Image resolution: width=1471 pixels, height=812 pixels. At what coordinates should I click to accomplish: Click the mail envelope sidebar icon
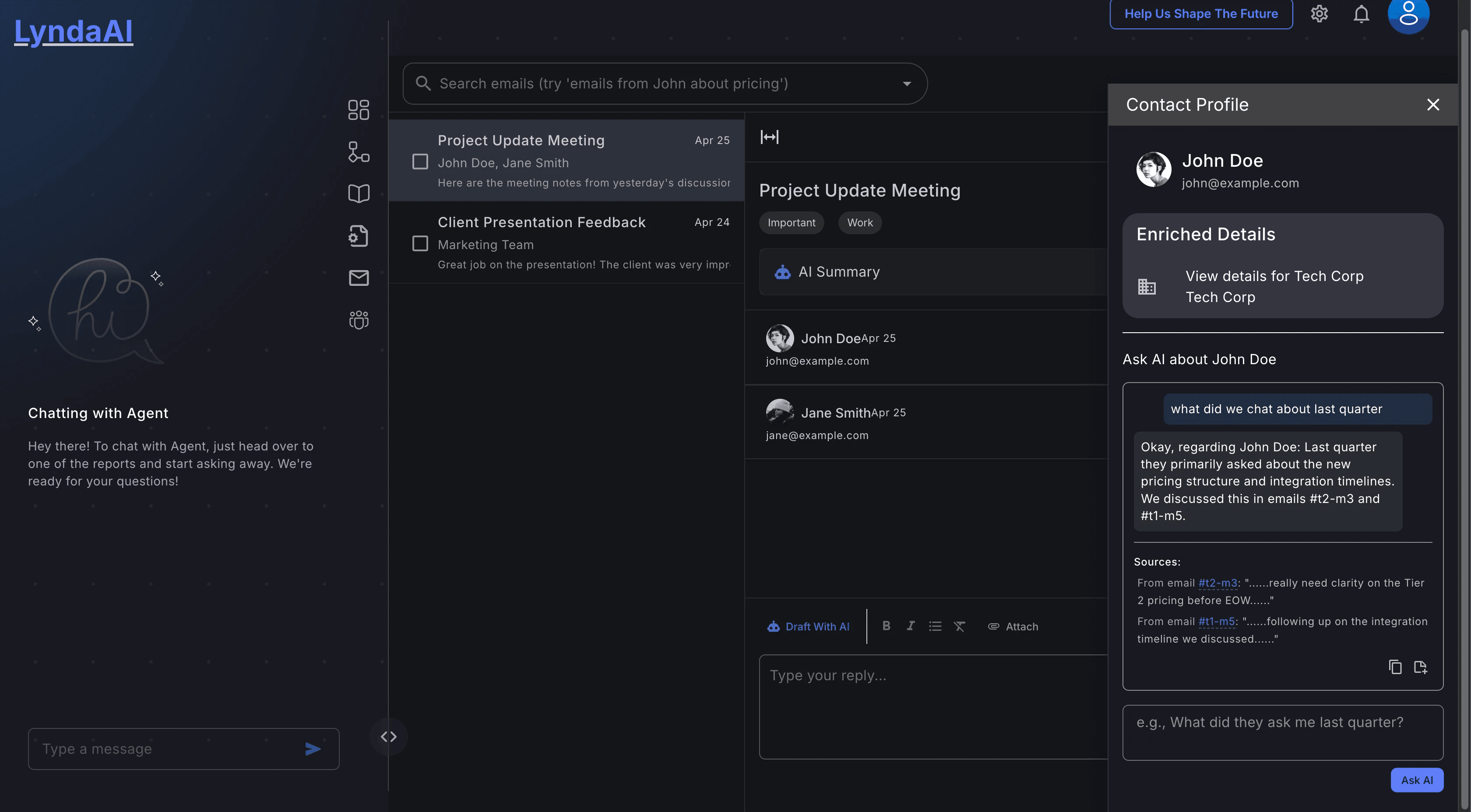pyautogui.click(x=359, y=278)
